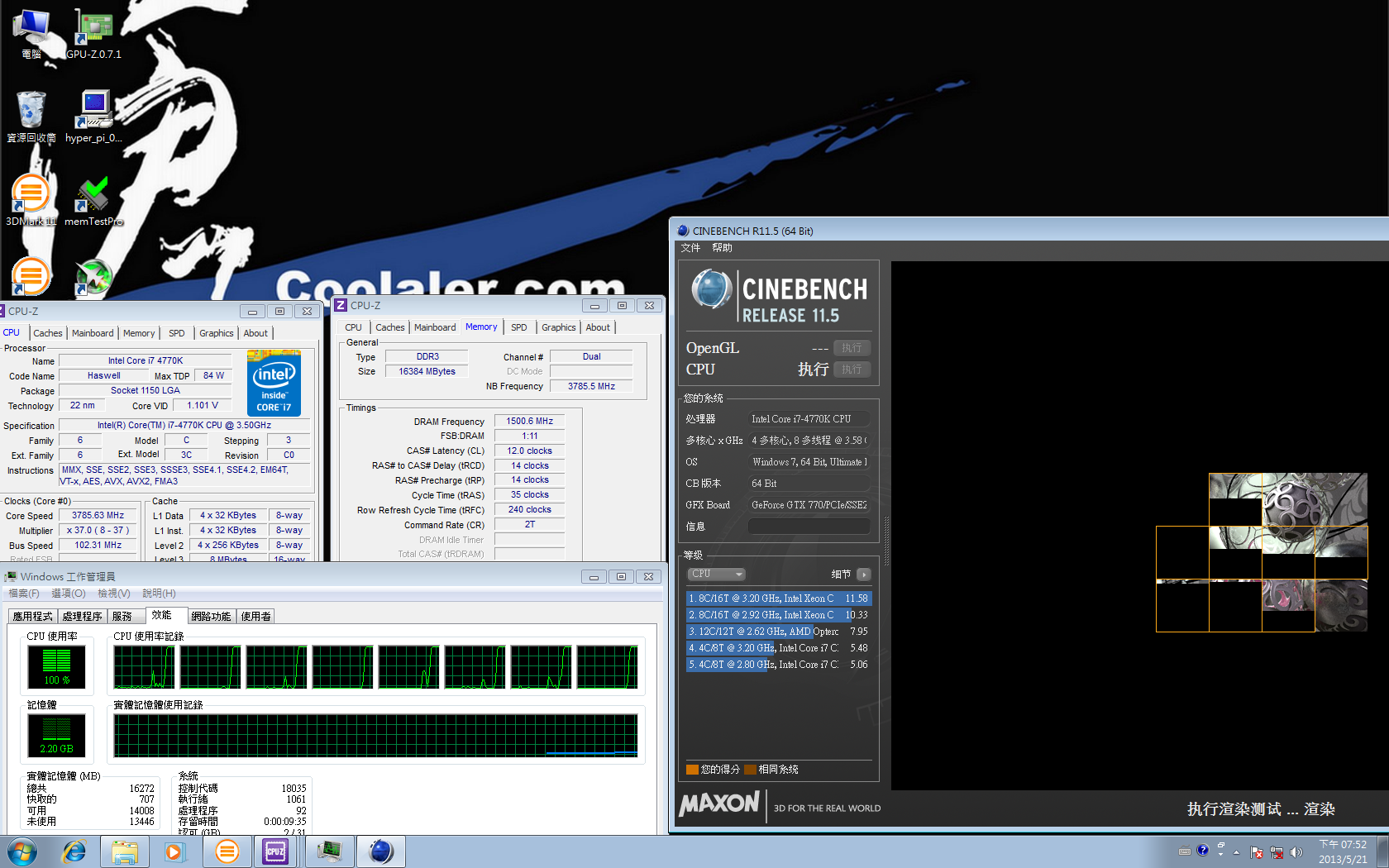
Task: Show hidden system tray icons
Action: [x=1237, y=852]
